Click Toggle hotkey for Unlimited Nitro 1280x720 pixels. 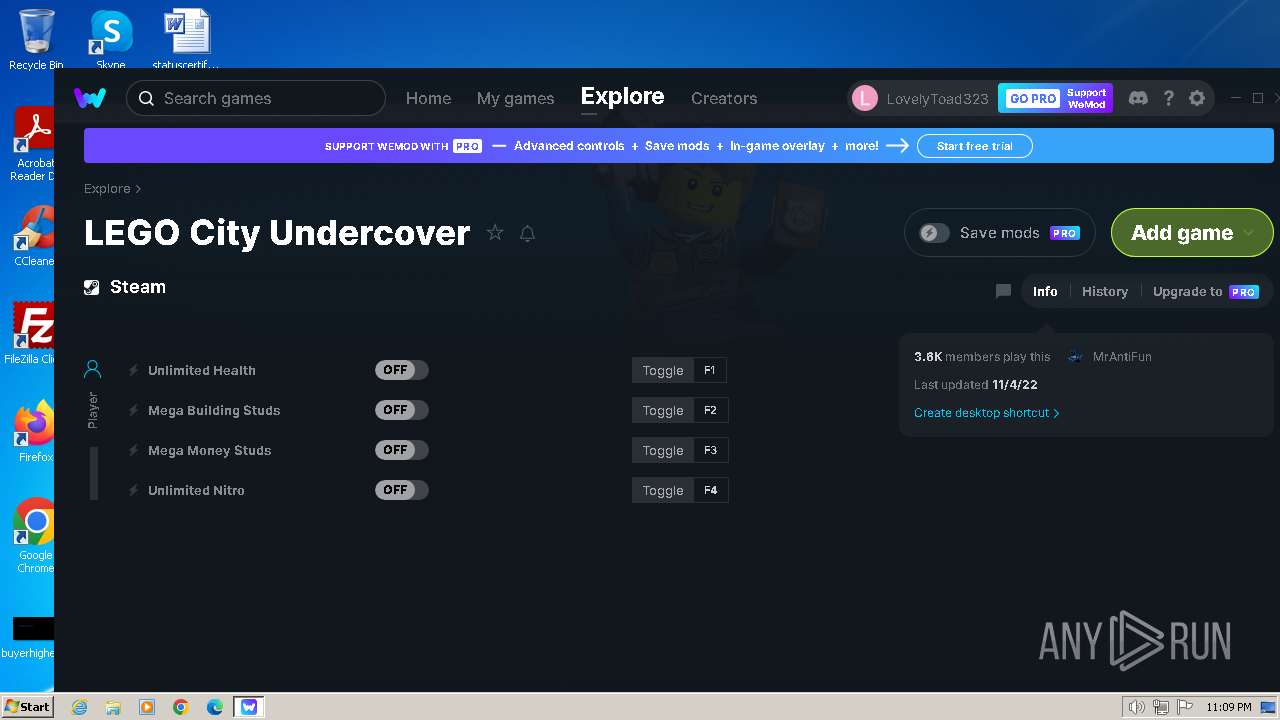tap(663, 490)
